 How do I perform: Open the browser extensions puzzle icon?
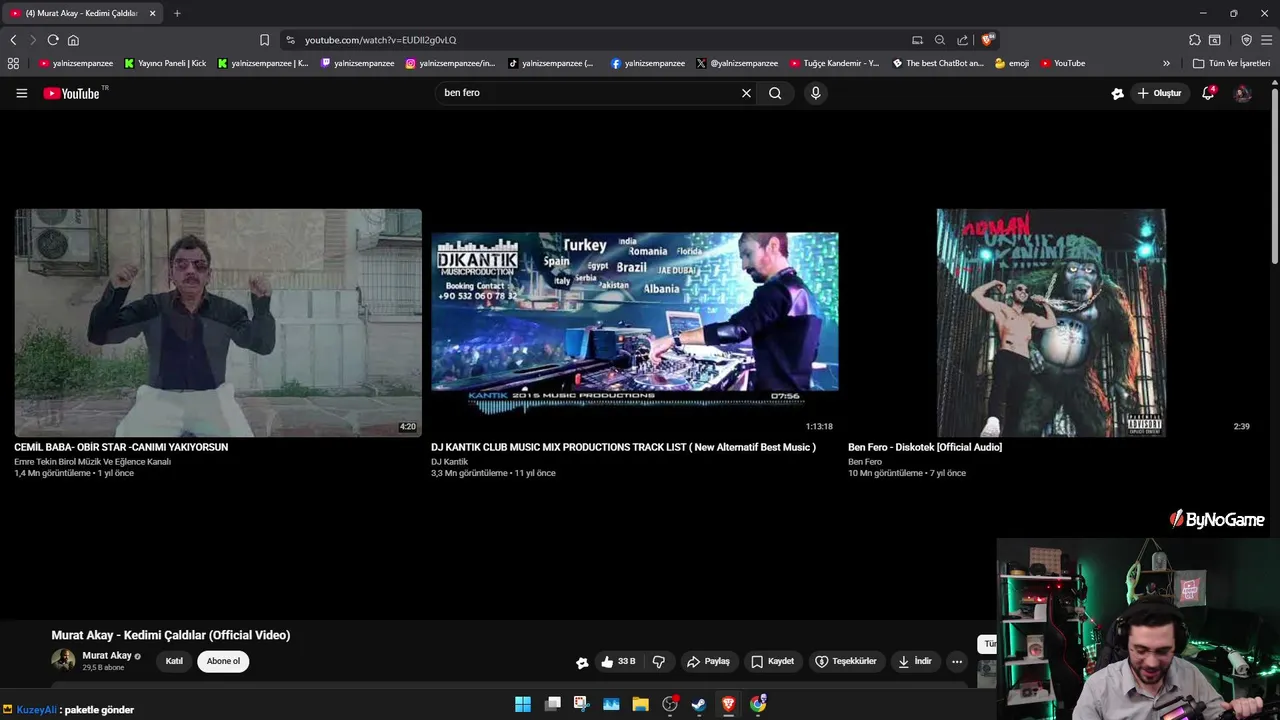1195,40
